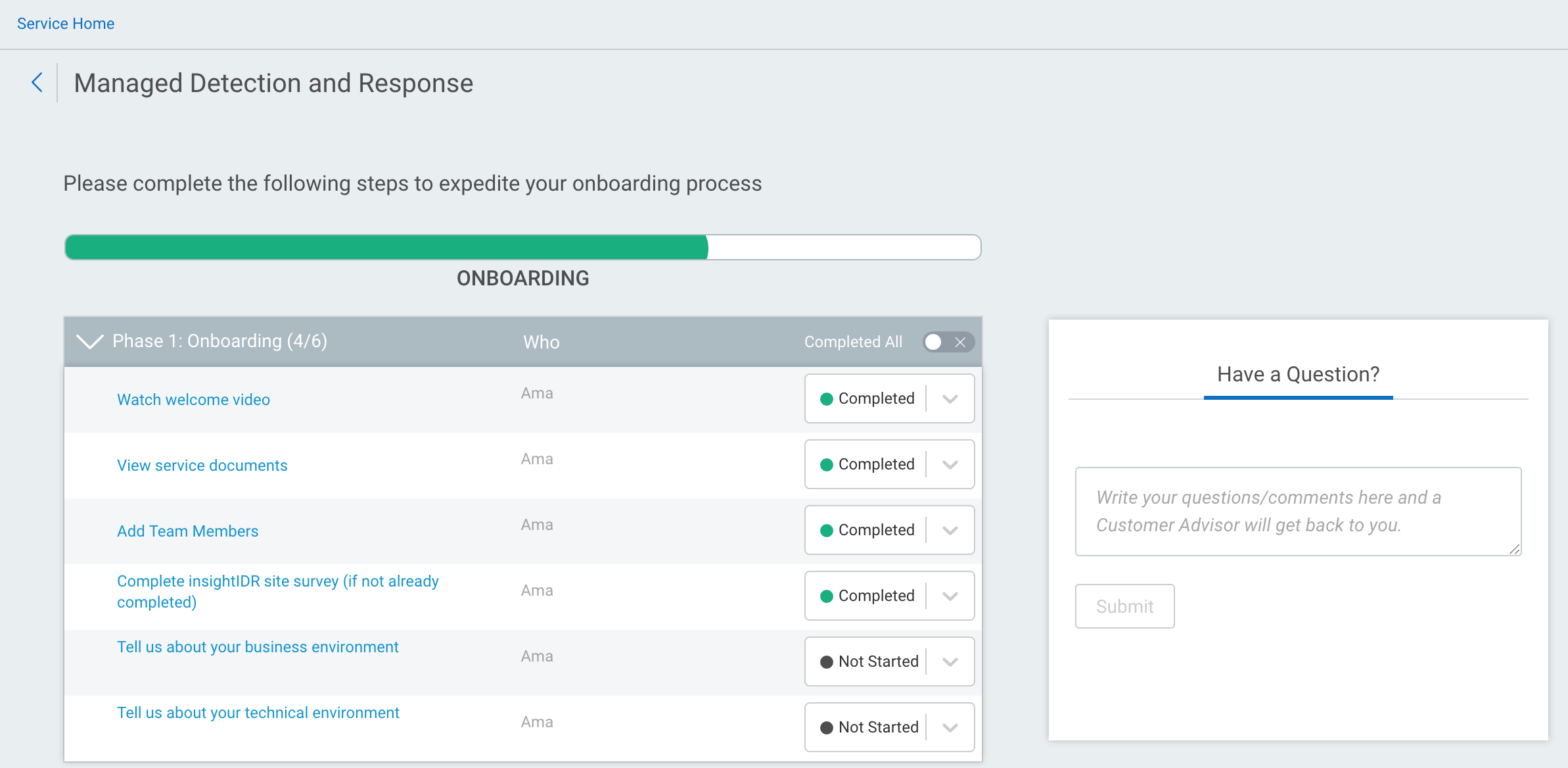1568x768 pixels.
Task: Open the Complete insightIDR site survey link
Action: click(278, 592)
